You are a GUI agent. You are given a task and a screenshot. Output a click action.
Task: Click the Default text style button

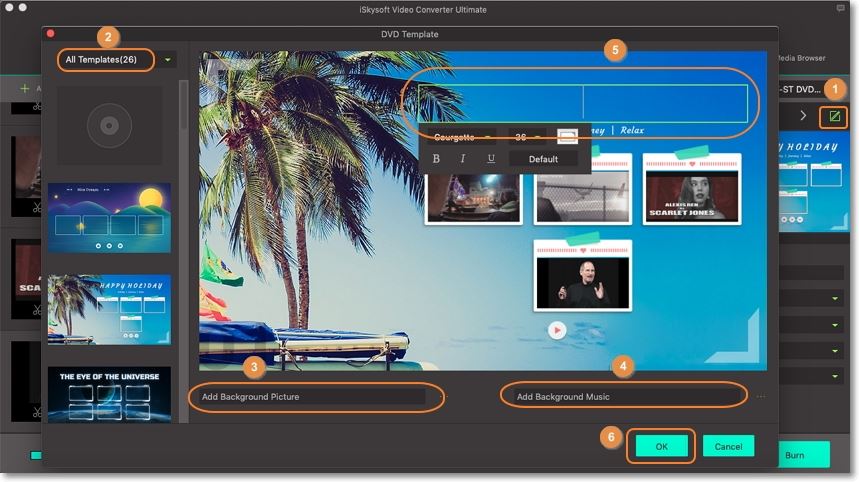coord(543,159)
